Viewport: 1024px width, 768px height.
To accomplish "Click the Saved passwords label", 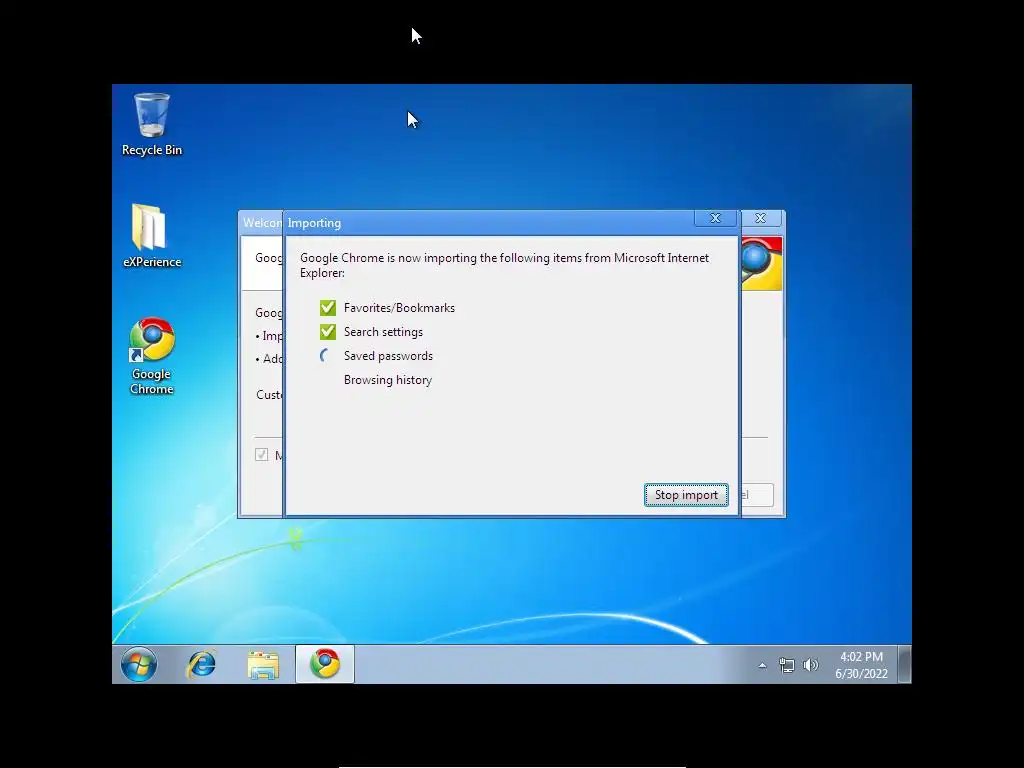I will click(x=388, y=356).
